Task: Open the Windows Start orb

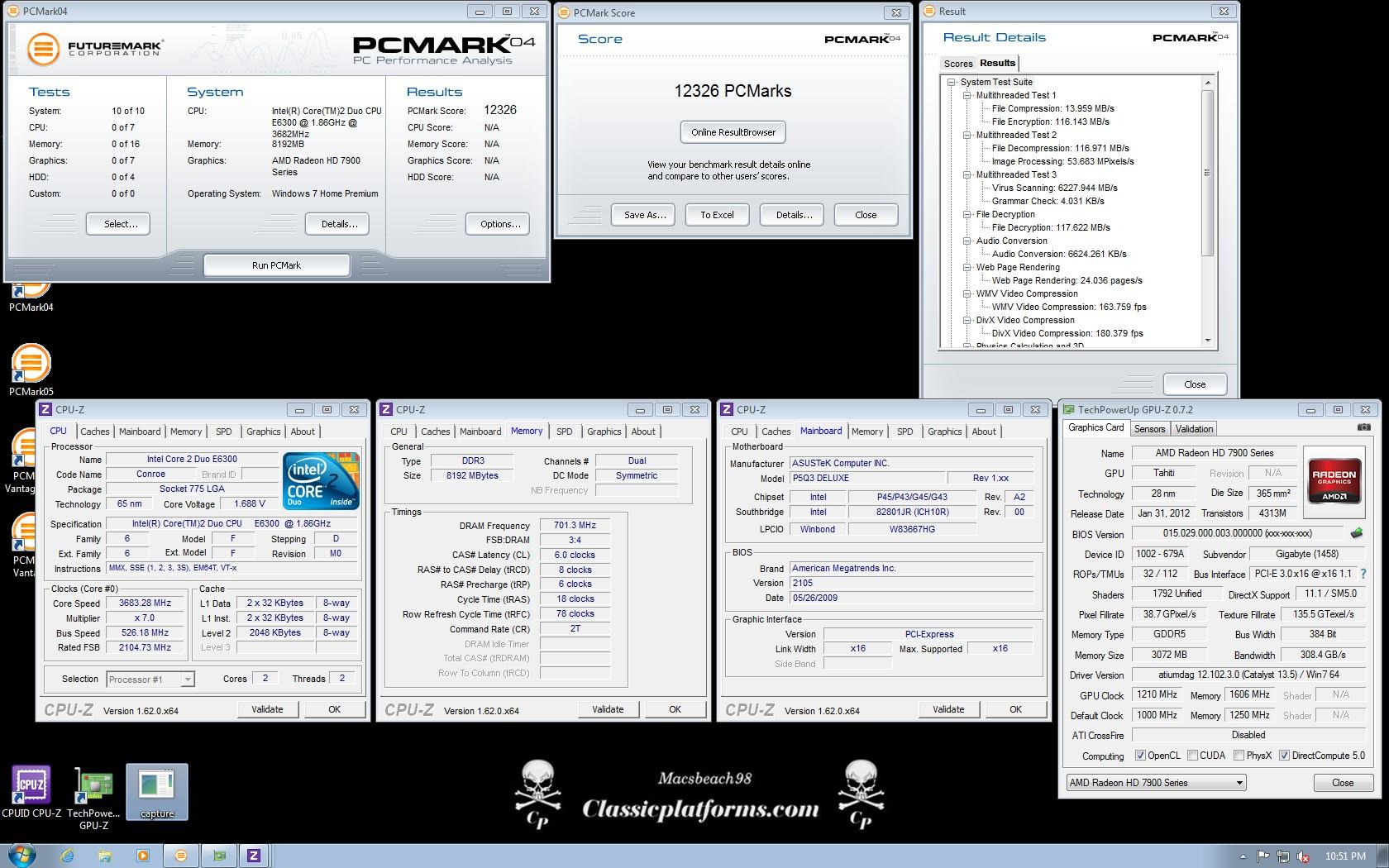Action: 21,856
